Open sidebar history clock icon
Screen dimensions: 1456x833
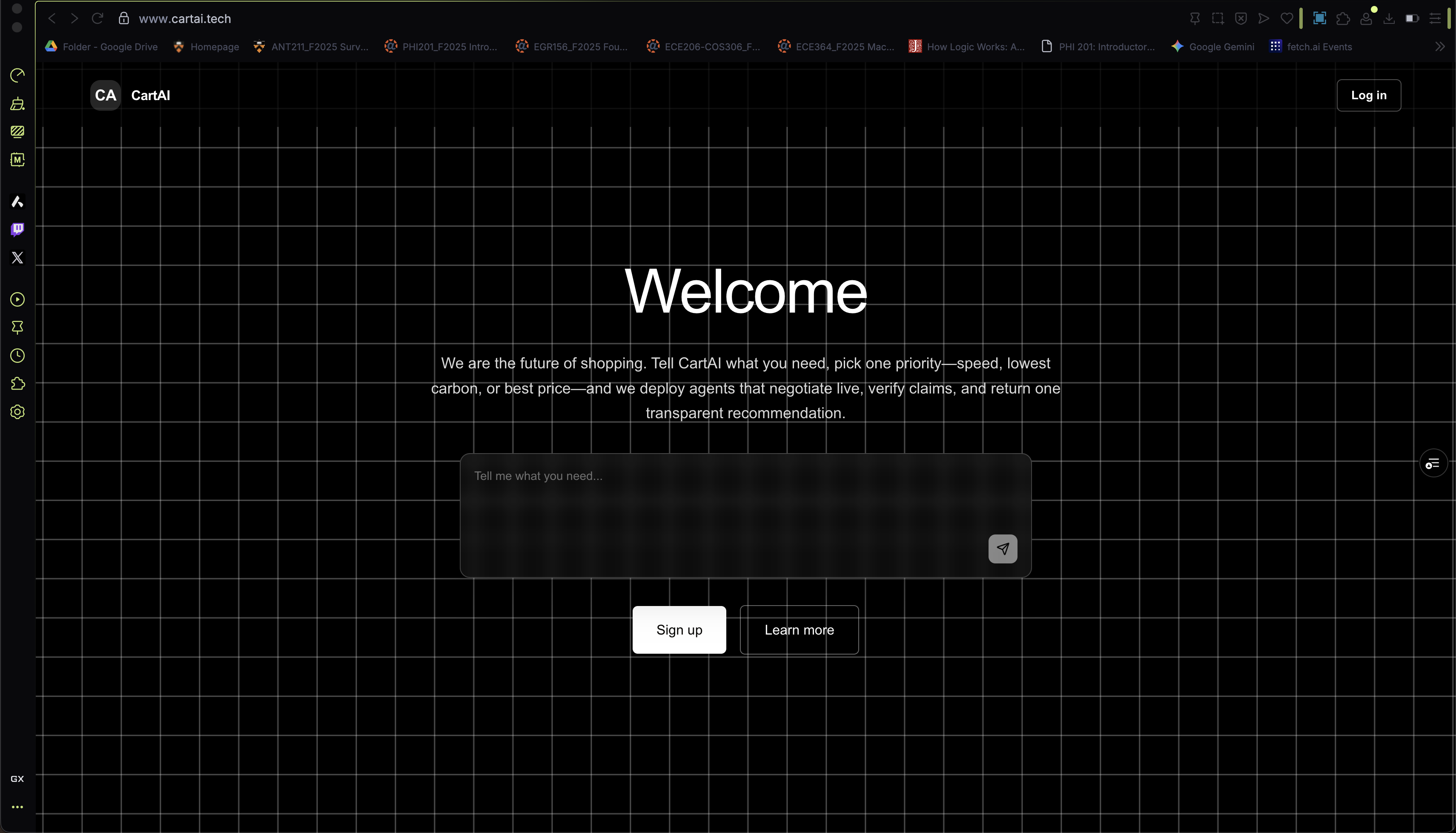tap(17, 356)
